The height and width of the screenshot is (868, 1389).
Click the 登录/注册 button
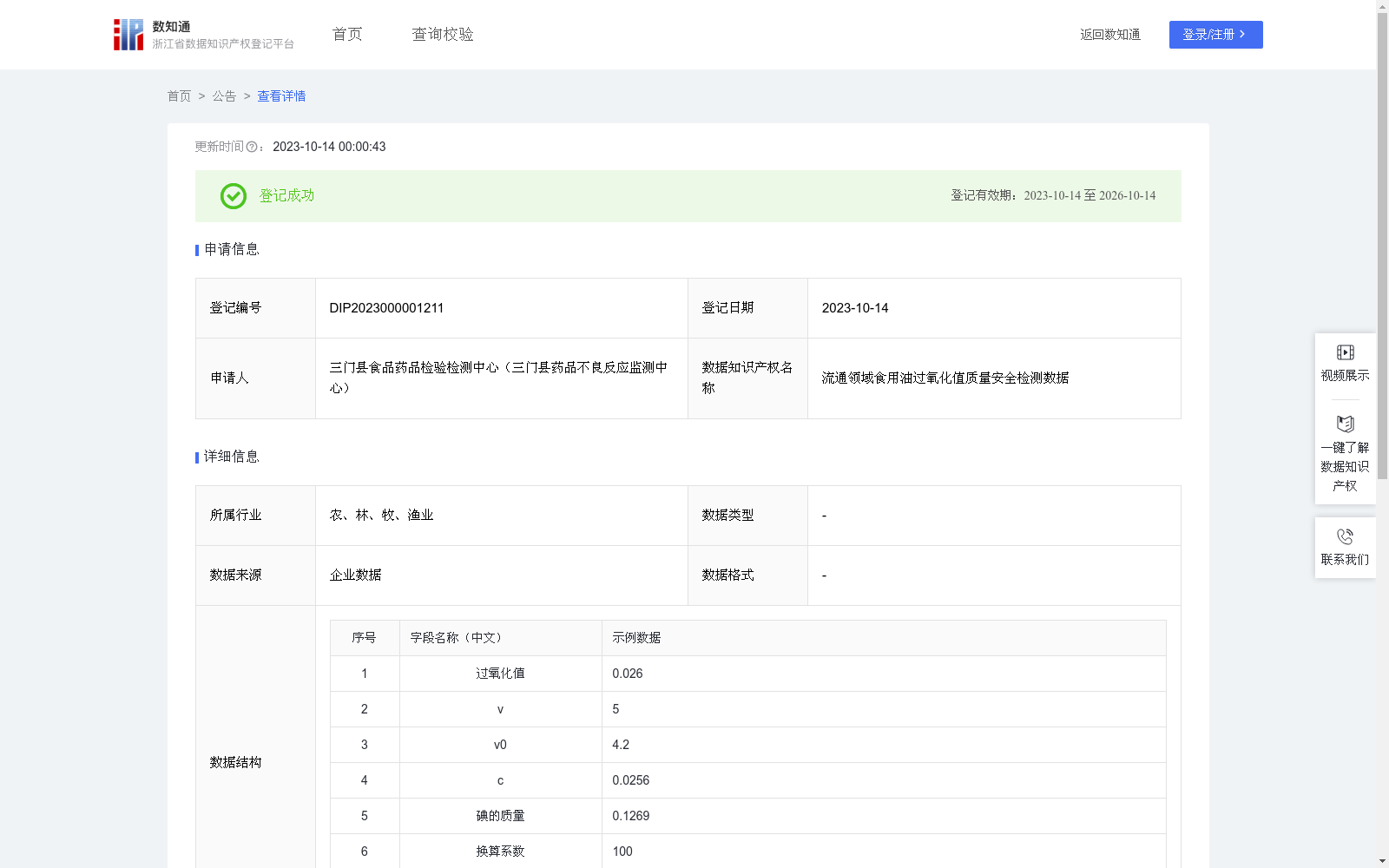click(x=1215, y=35)
